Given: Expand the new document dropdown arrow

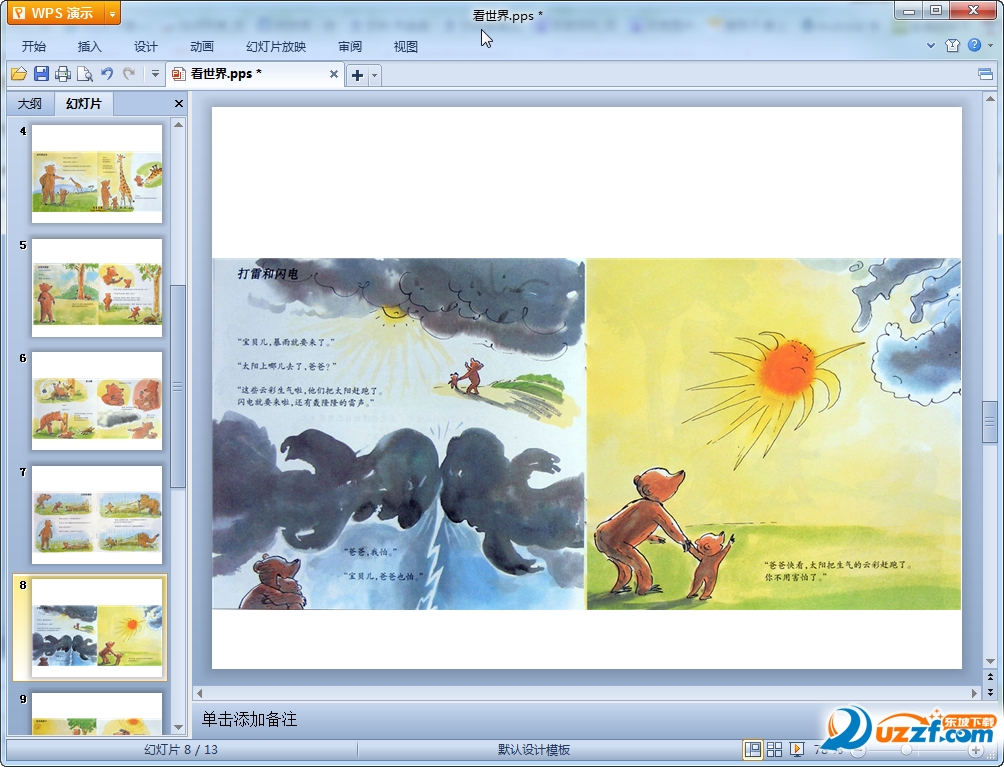Looking at the screenshot, I should coord(375,76).
